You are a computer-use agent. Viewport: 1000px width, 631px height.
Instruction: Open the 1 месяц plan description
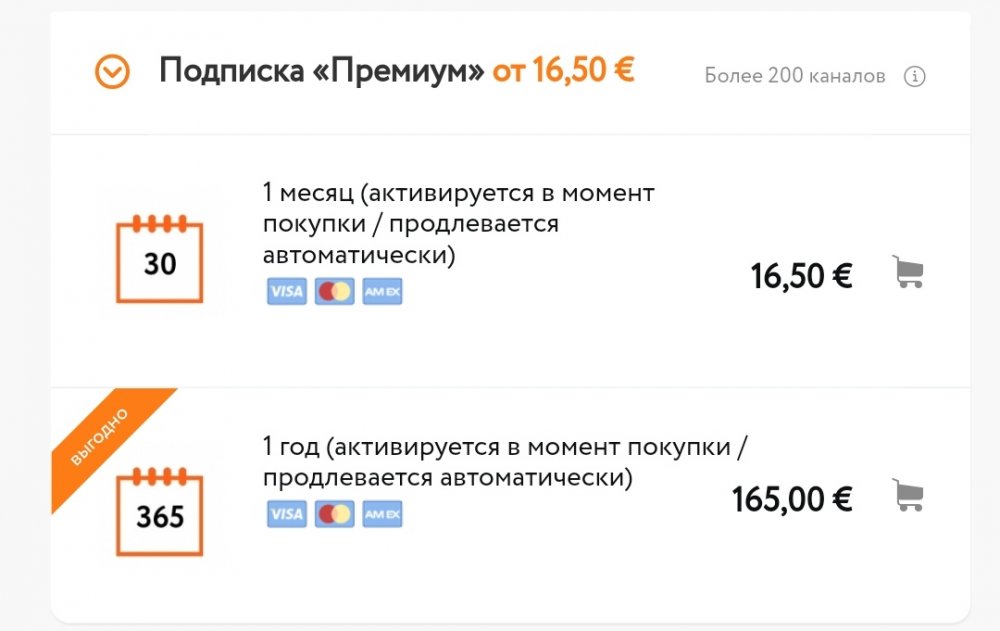tap(458, 224)
